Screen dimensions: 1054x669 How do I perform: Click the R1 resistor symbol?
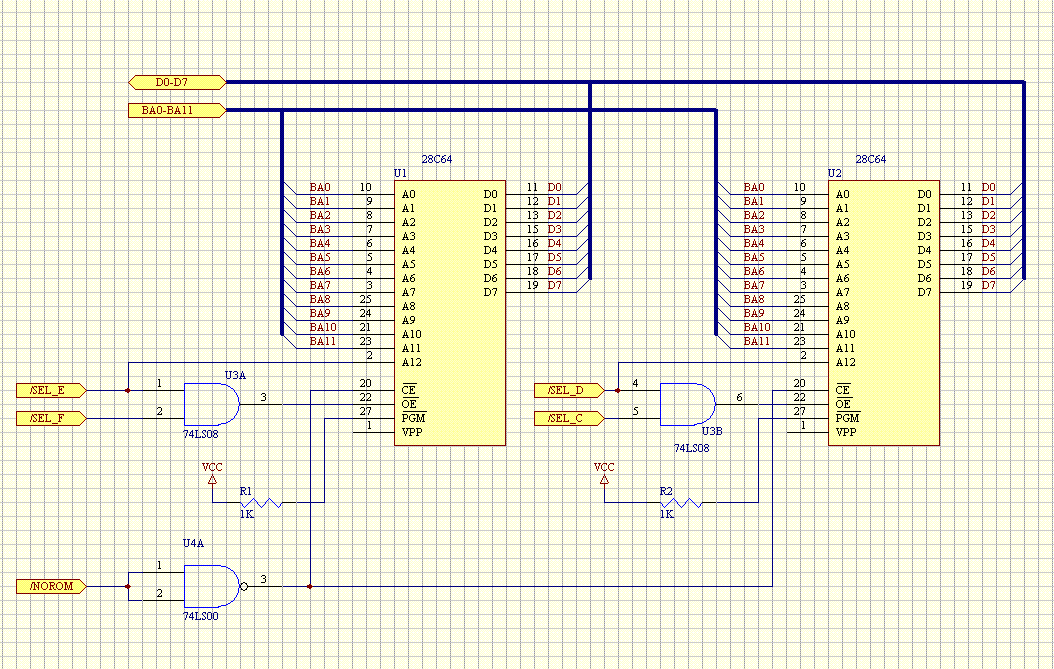(261, 502)
